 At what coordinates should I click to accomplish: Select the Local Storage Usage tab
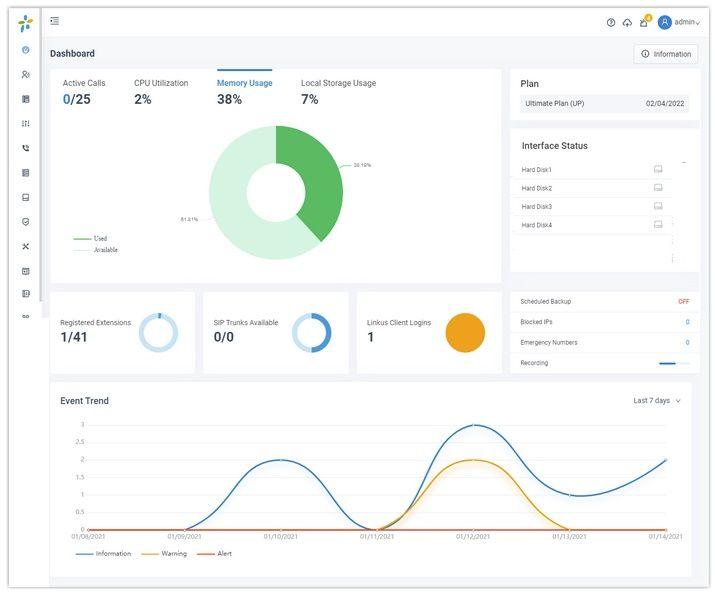tap(338, 83)
